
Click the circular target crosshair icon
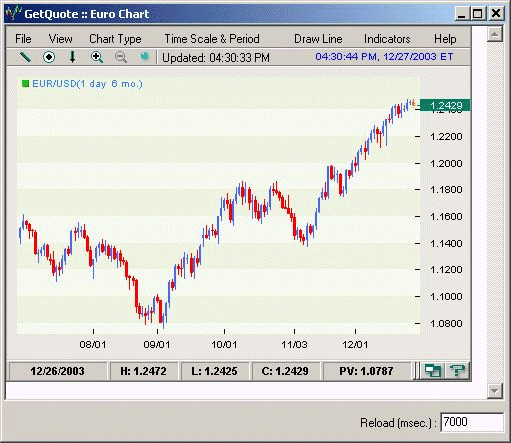(49, 57)
